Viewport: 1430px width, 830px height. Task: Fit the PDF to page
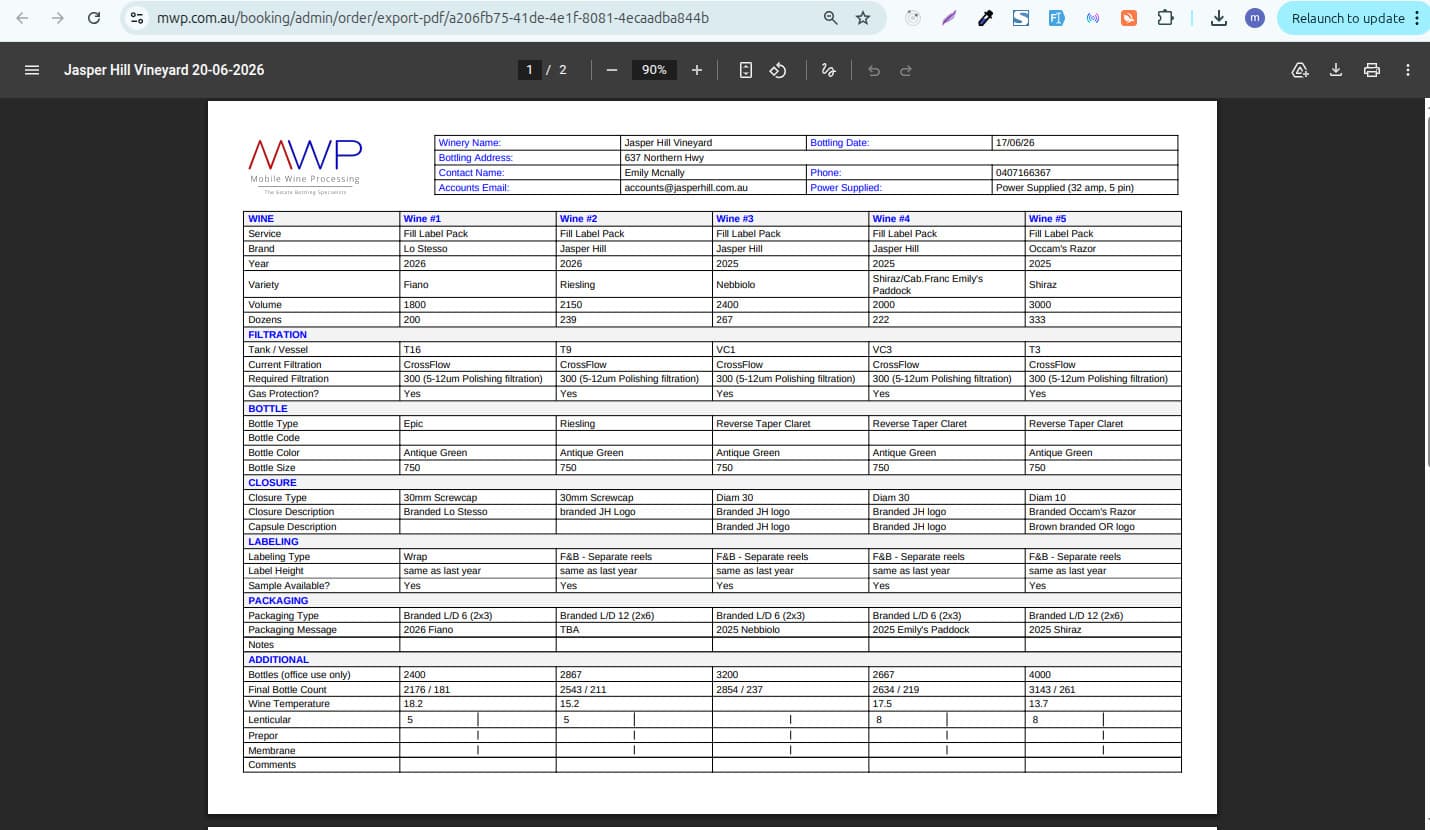click(x=746, y=70)
